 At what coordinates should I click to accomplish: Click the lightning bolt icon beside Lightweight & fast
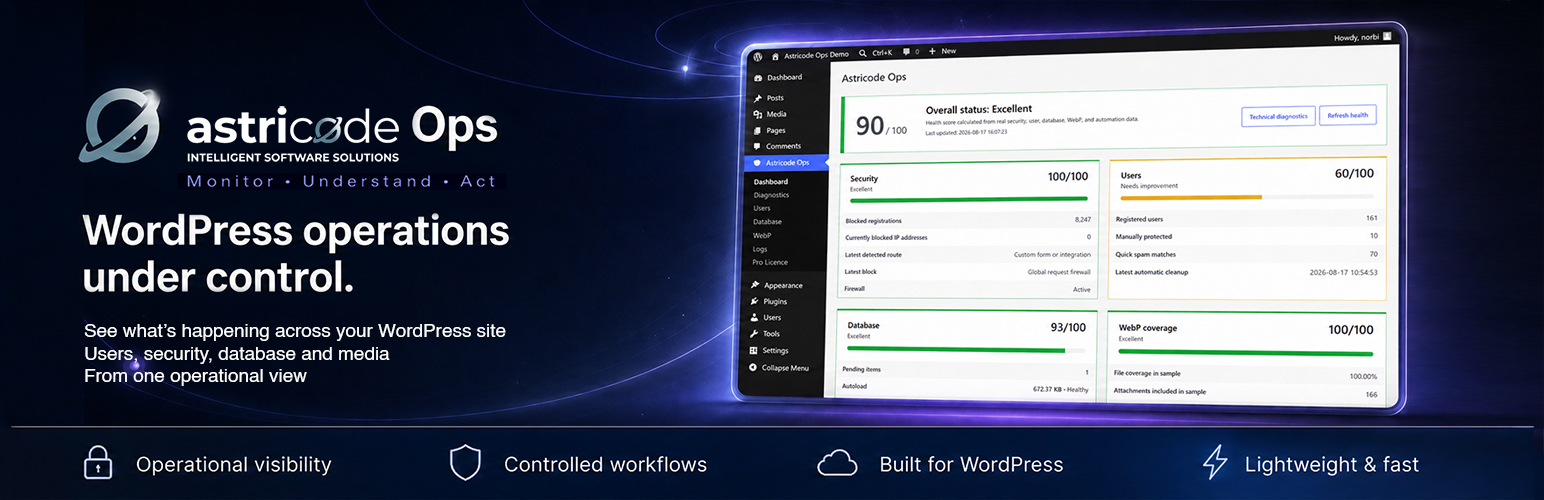[1214, 463]
